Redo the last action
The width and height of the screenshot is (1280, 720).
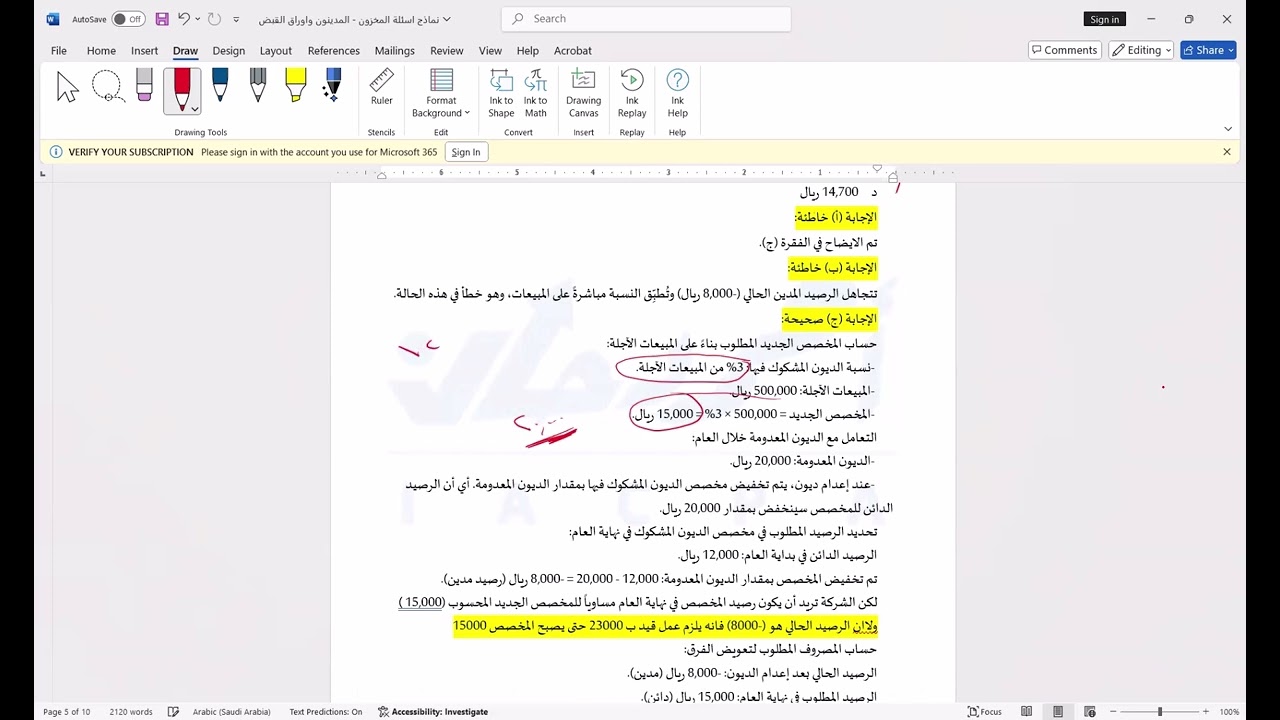pyautogui.click(x=214, y=19)
